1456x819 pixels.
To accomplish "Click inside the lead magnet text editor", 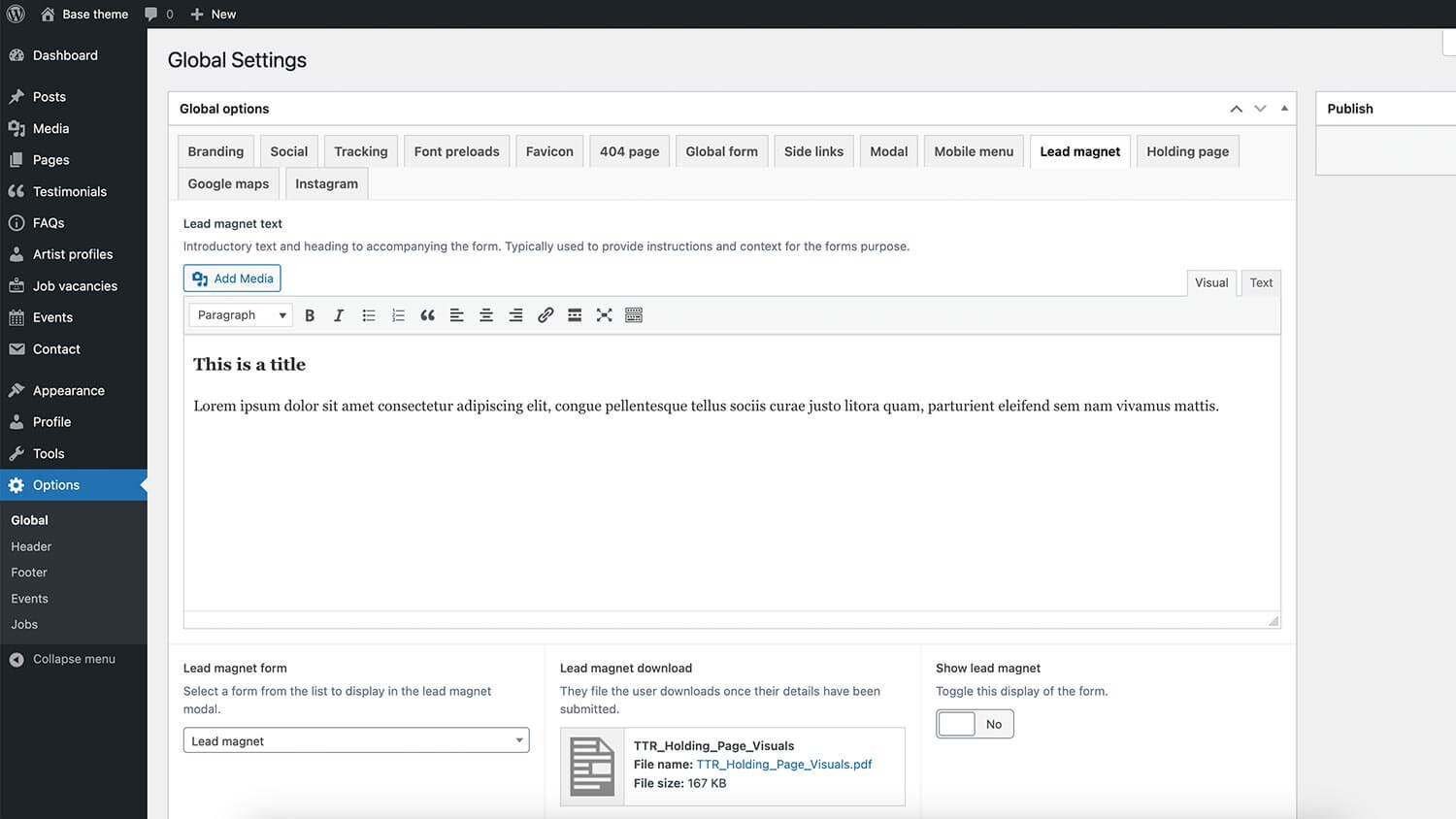I will [731, 505].
